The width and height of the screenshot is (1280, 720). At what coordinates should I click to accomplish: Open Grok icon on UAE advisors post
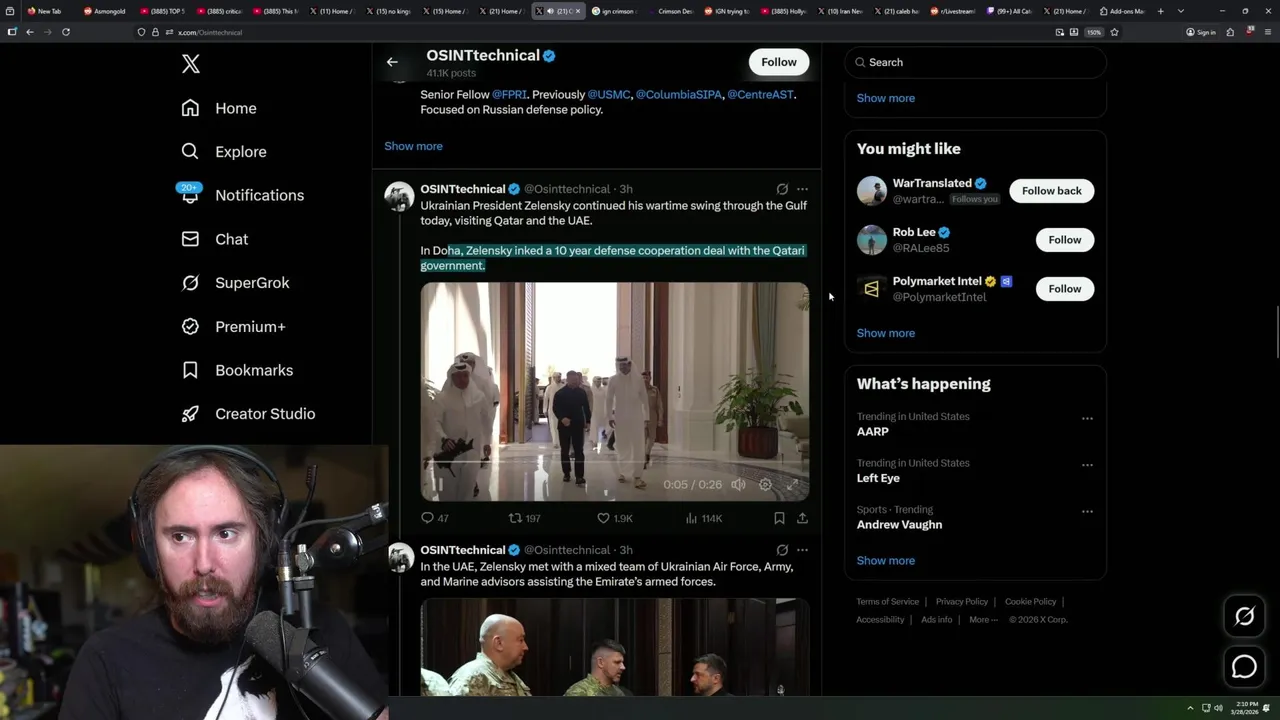(782, 550)
